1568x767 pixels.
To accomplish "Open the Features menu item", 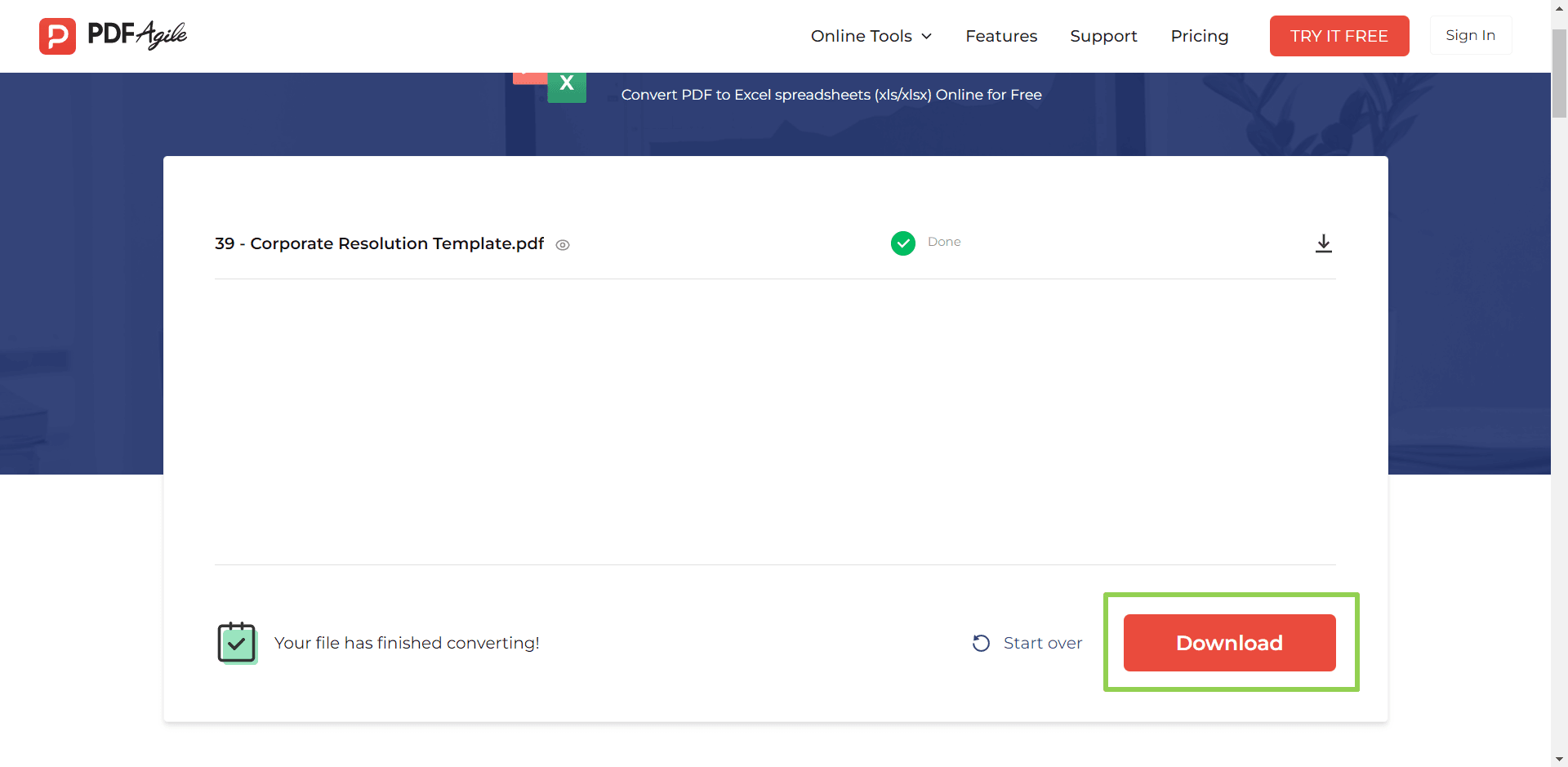I will coord(1001,36).
